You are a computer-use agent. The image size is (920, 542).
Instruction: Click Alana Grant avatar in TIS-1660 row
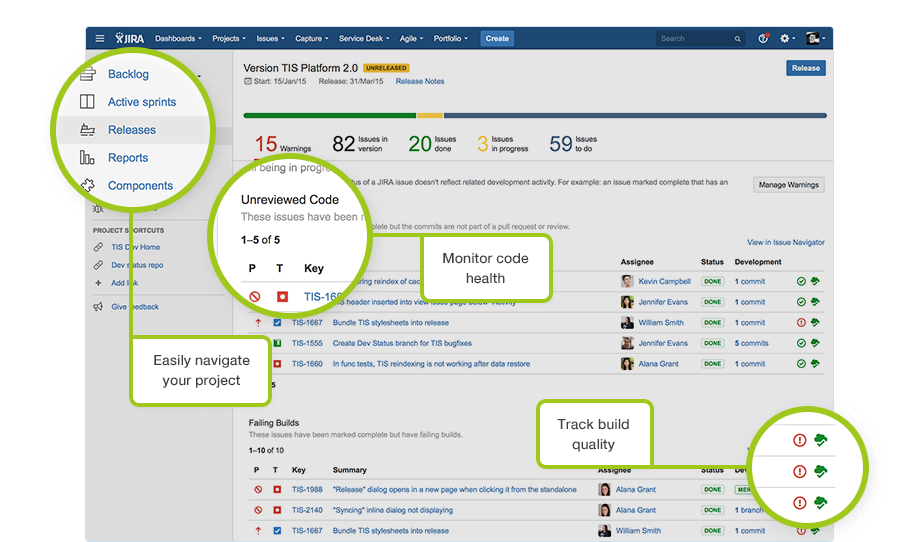pos(627,364)
